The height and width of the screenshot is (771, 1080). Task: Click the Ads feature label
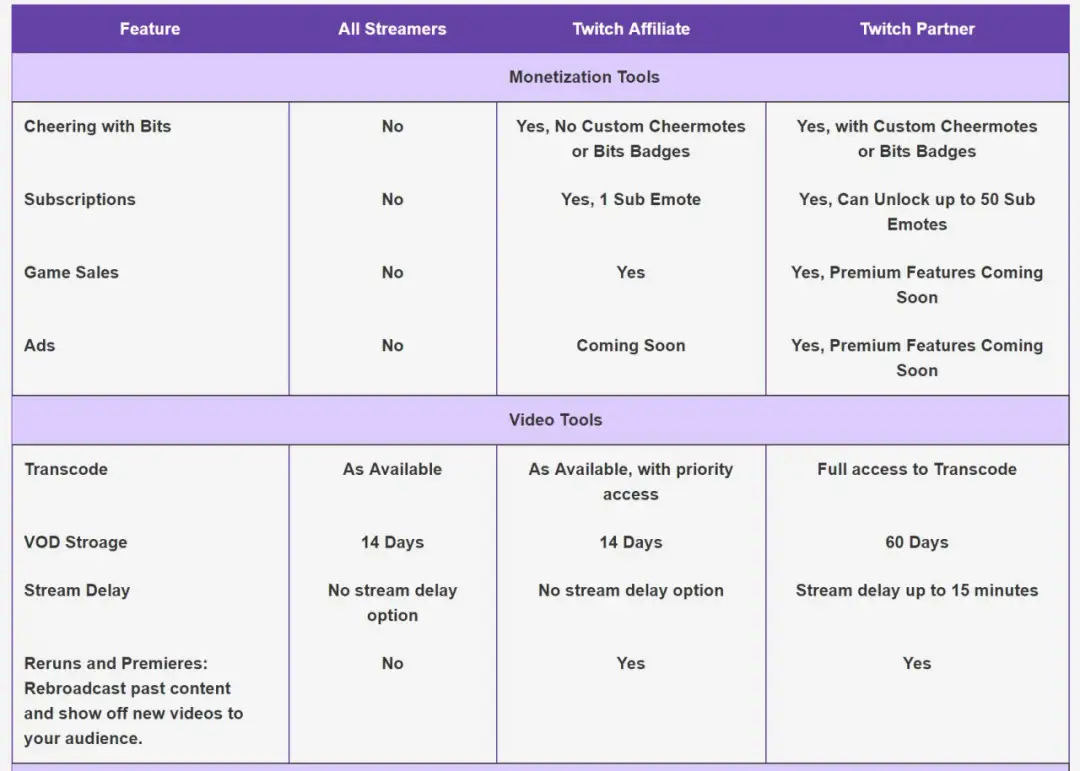pos(39,345)
